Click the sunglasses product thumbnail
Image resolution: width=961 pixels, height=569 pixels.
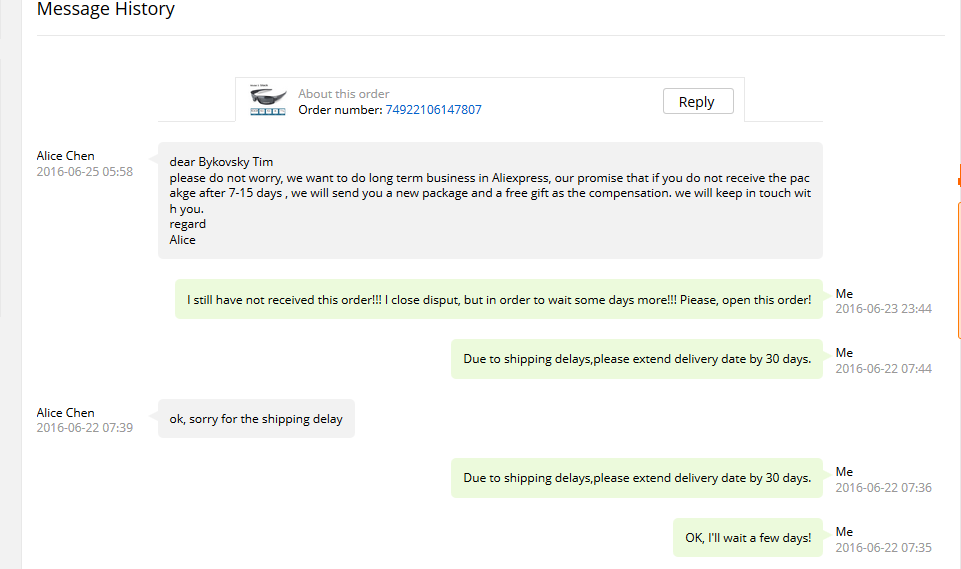pos(268,100)
